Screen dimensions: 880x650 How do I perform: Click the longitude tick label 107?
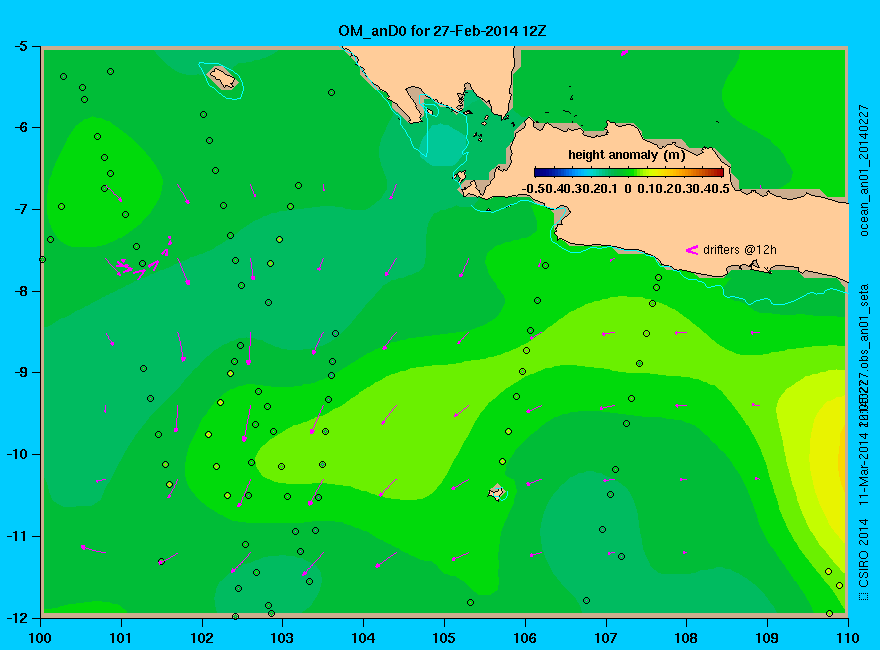(606, 638)
